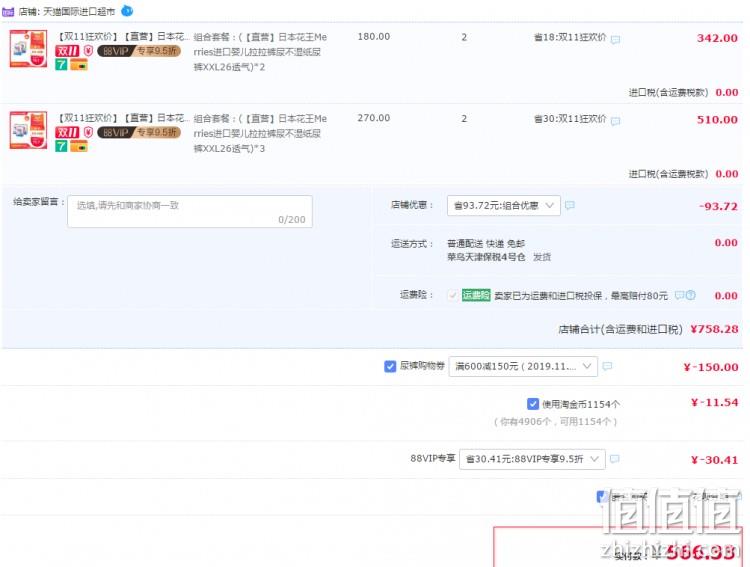
Task: Click the message-to-seller text box
Action: 190,211
